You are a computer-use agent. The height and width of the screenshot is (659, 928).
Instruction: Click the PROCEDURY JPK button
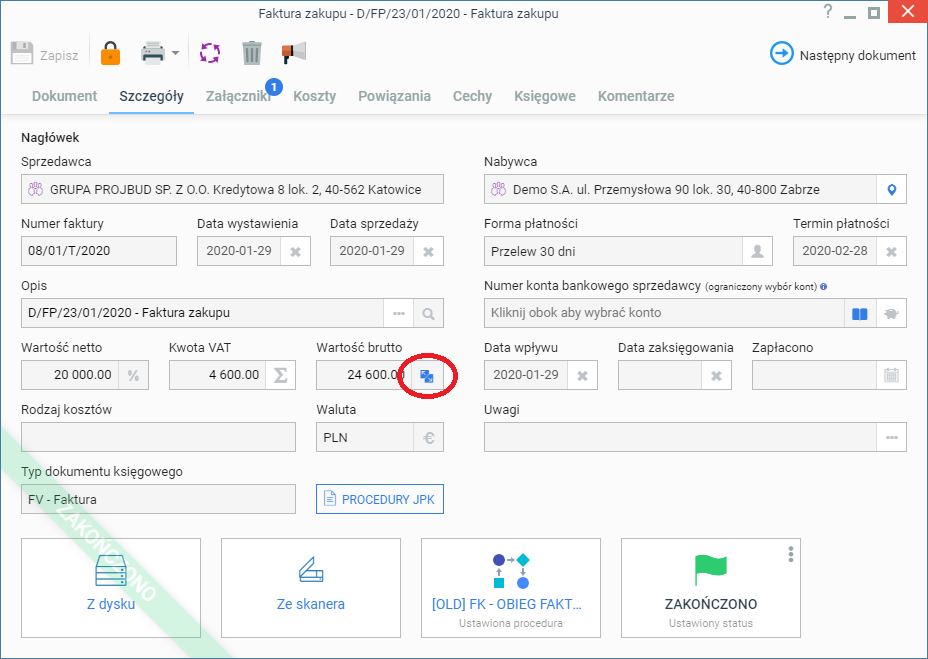tap(380, 499)
